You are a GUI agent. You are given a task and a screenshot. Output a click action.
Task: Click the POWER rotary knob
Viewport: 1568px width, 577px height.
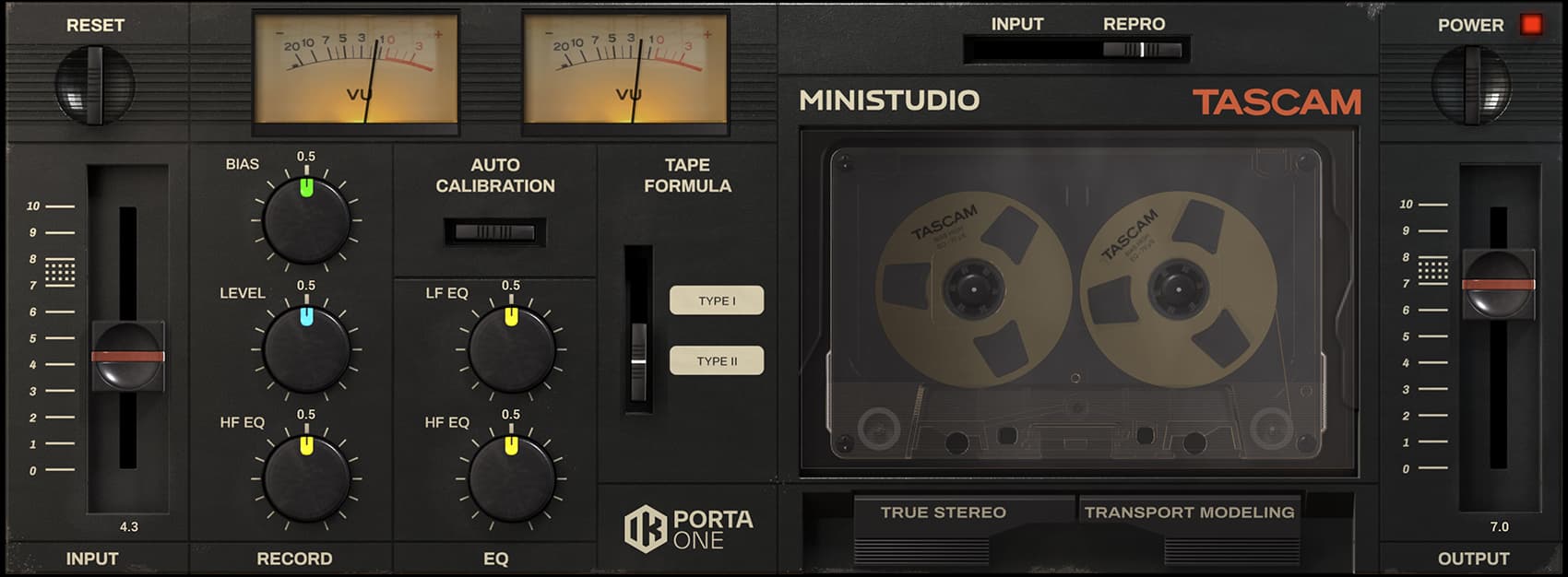click(x=1471, y=85)
